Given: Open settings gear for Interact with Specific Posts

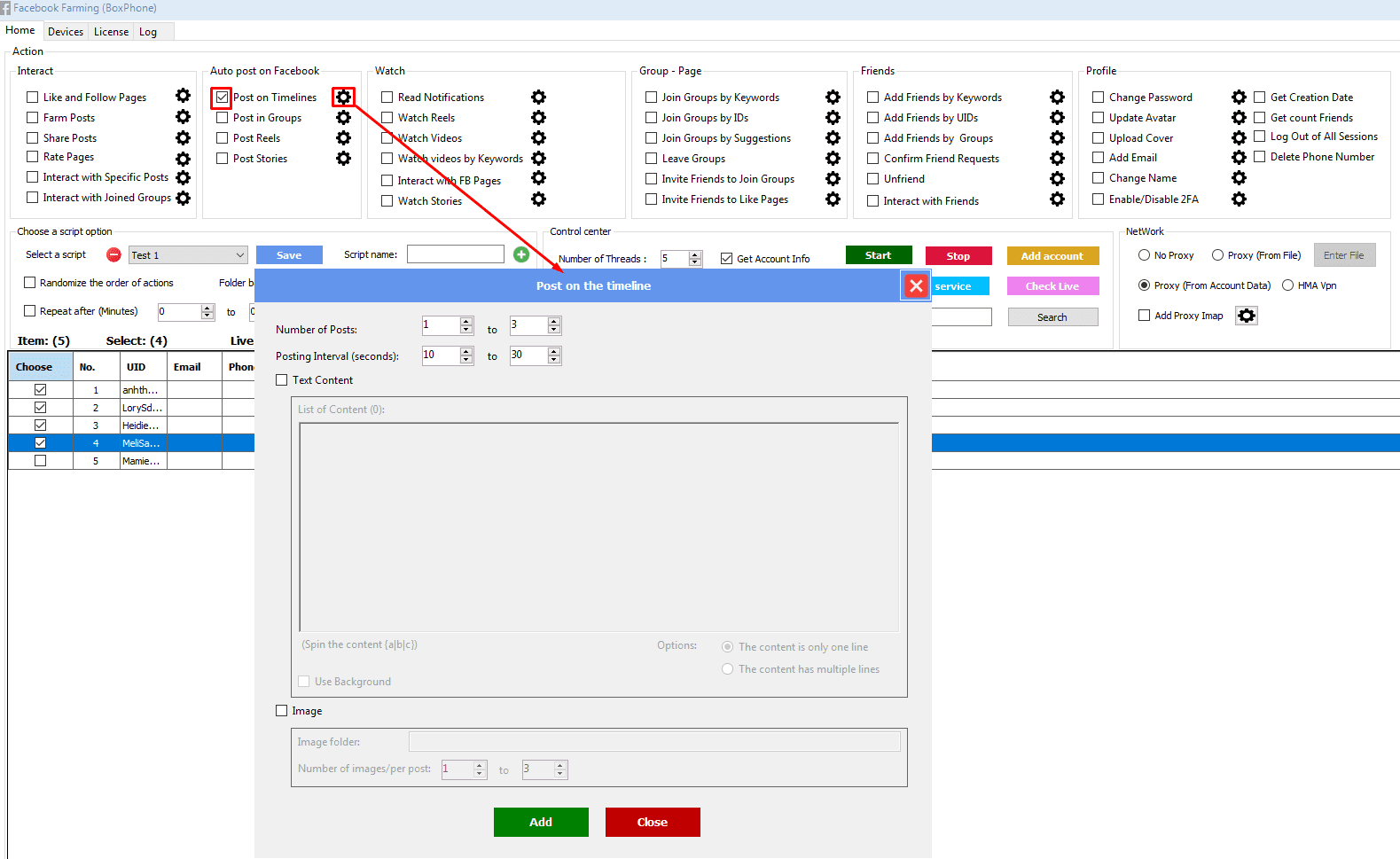Looking at the screenshot, I should coord(183,177).
